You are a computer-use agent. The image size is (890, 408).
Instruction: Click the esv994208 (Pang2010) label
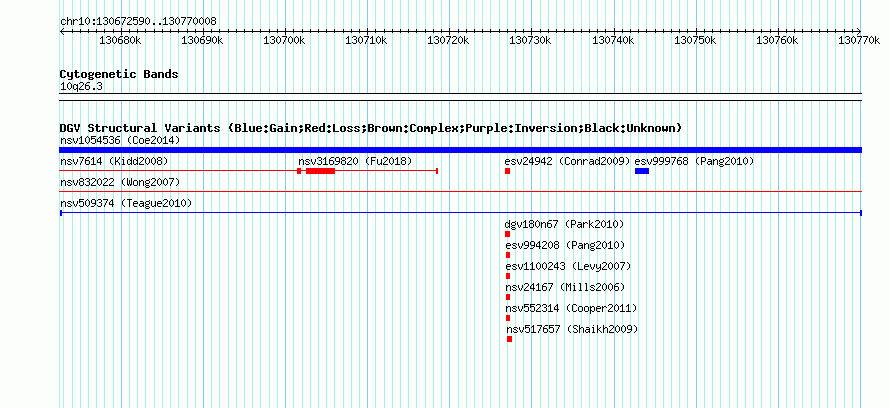(565, 245)
